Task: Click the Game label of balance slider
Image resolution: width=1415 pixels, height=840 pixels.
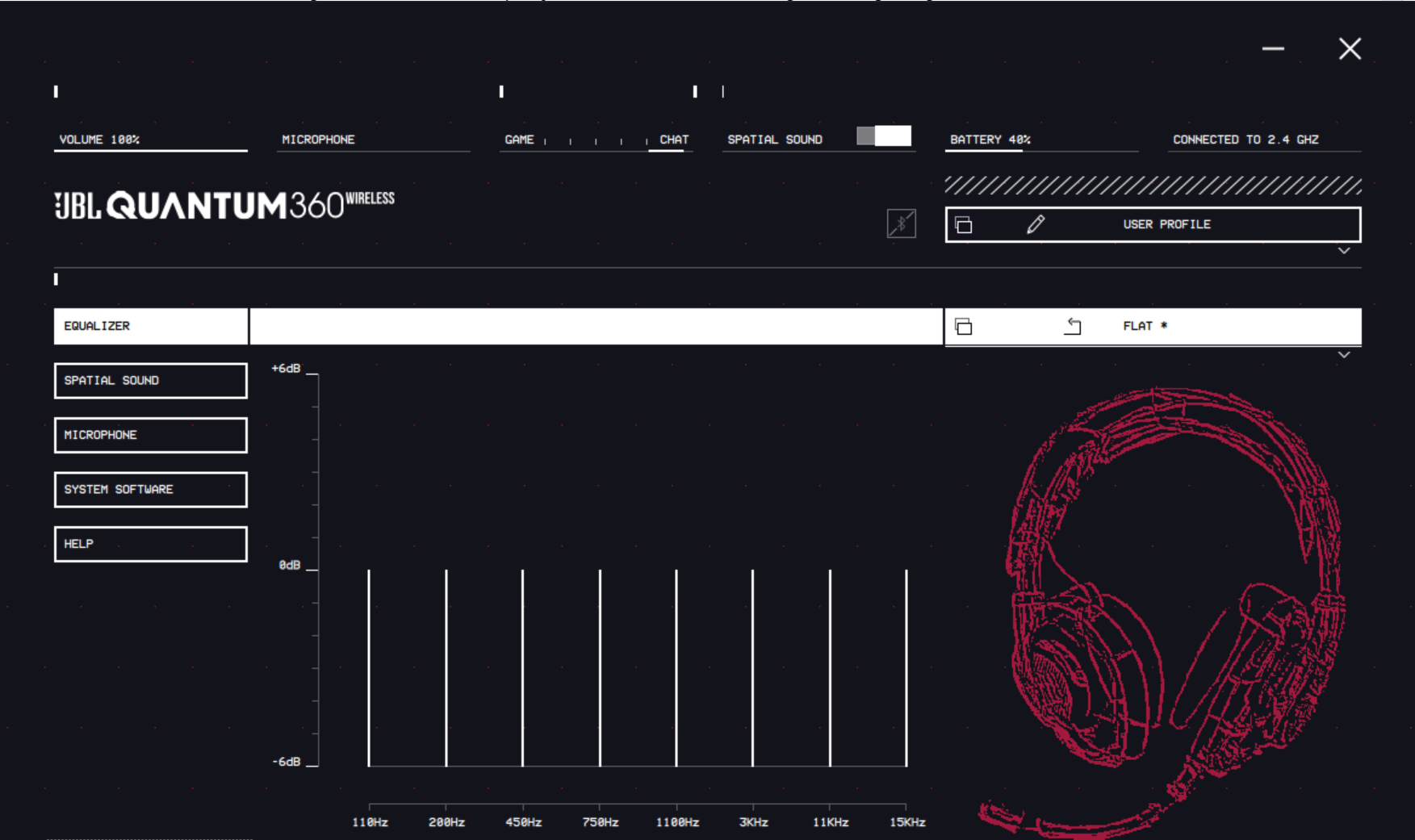Action: 519,140
